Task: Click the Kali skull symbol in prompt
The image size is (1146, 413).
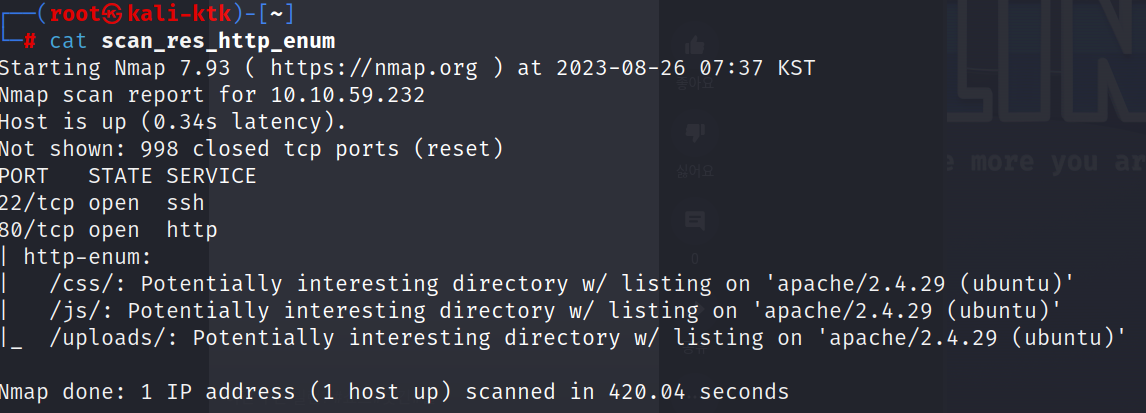Action: click(113, 14)
